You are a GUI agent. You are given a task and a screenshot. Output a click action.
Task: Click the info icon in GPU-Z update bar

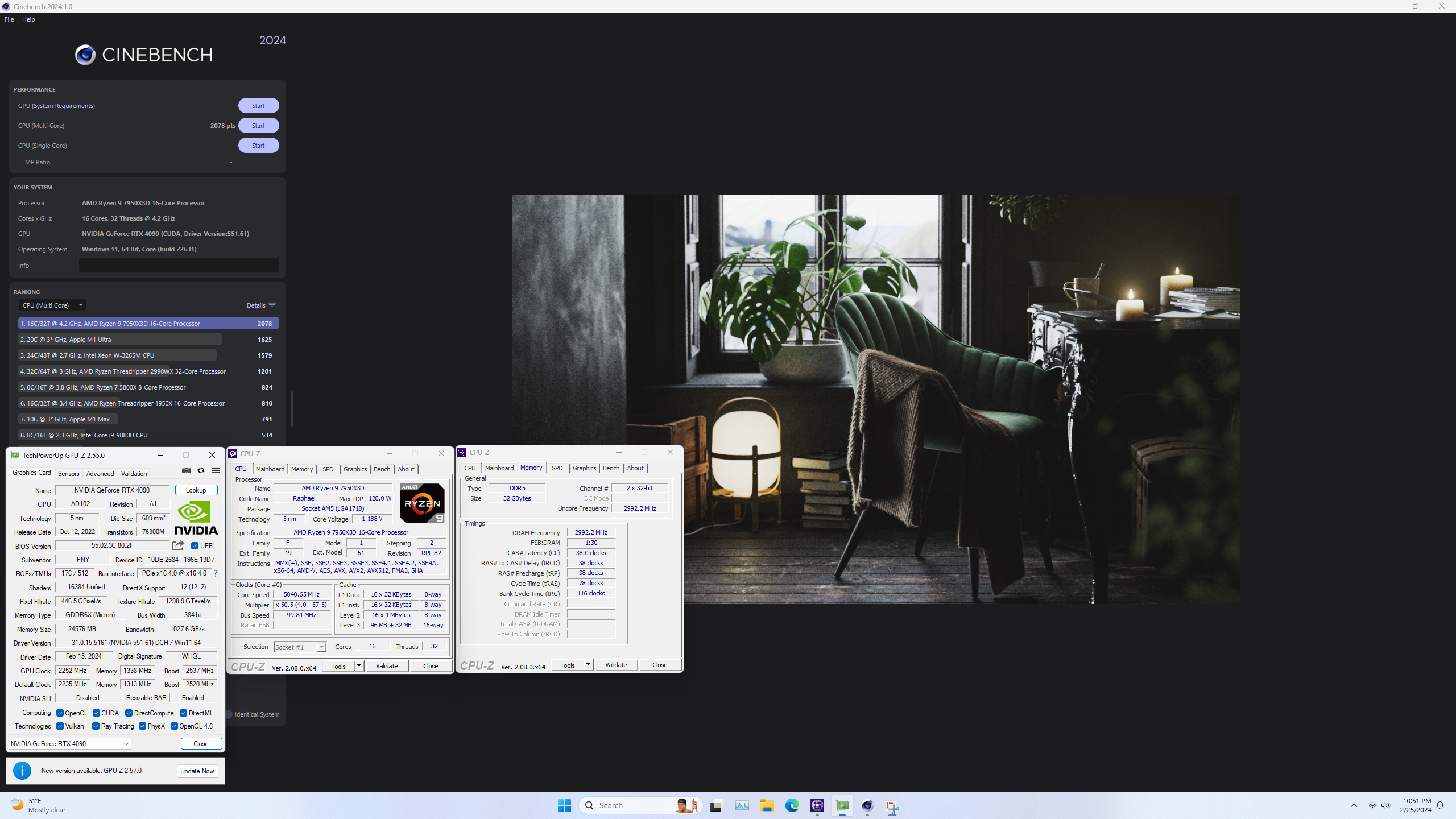click(x=22, y=771)
